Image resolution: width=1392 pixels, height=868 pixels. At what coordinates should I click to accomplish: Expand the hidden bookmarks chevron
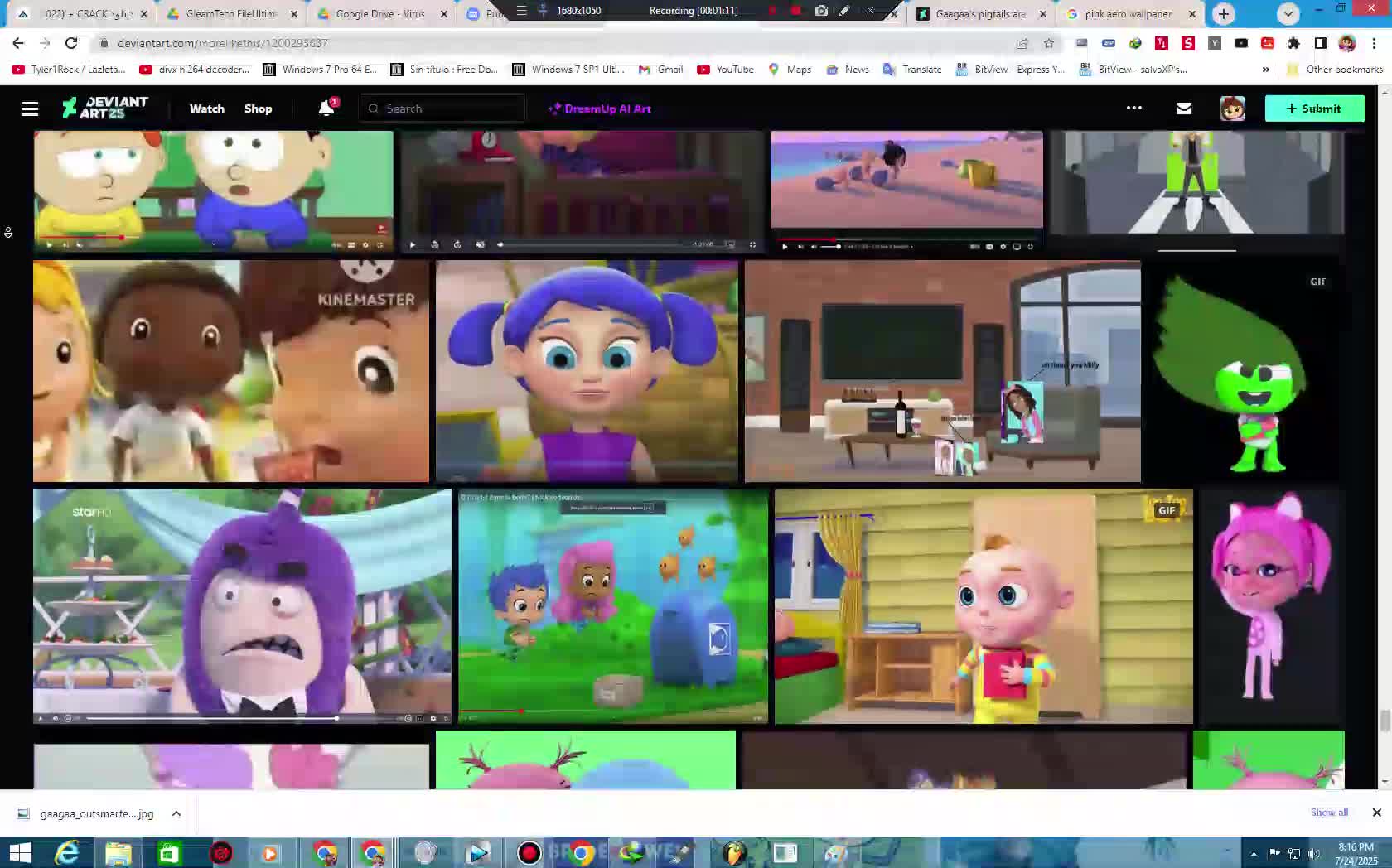[1265, 70]
